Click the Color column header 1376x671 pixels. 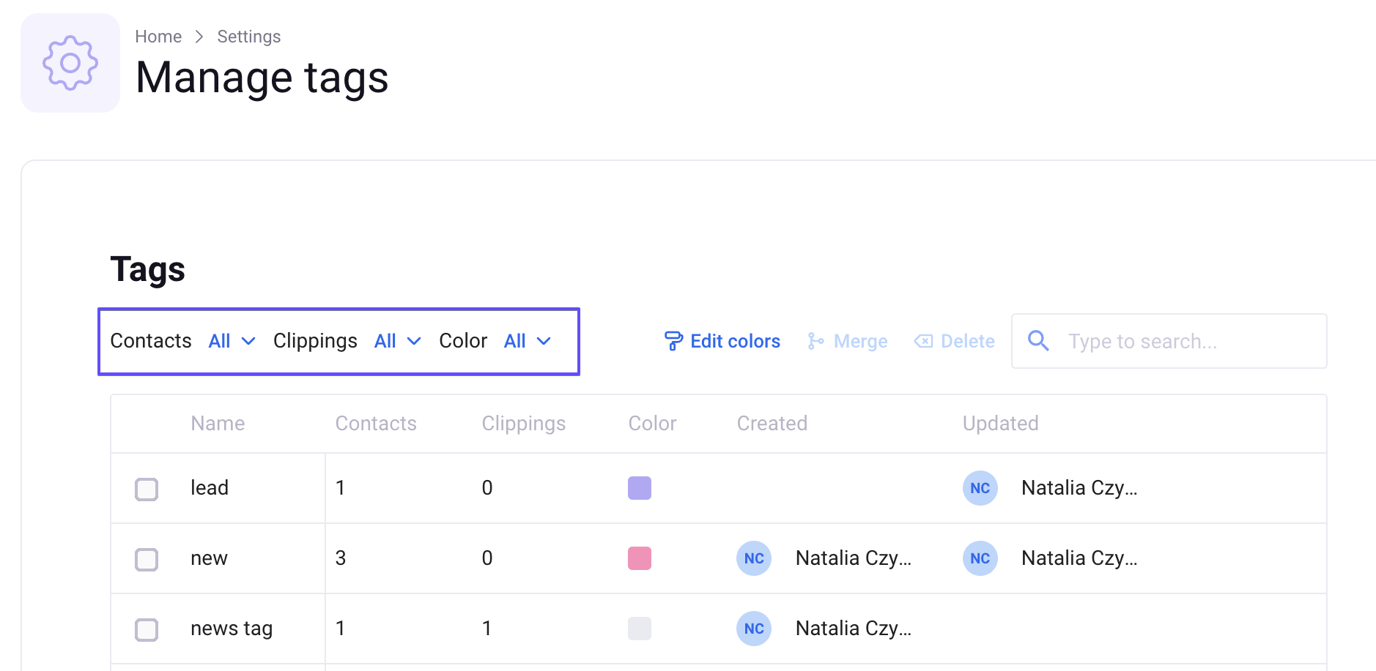click(652, 423)
